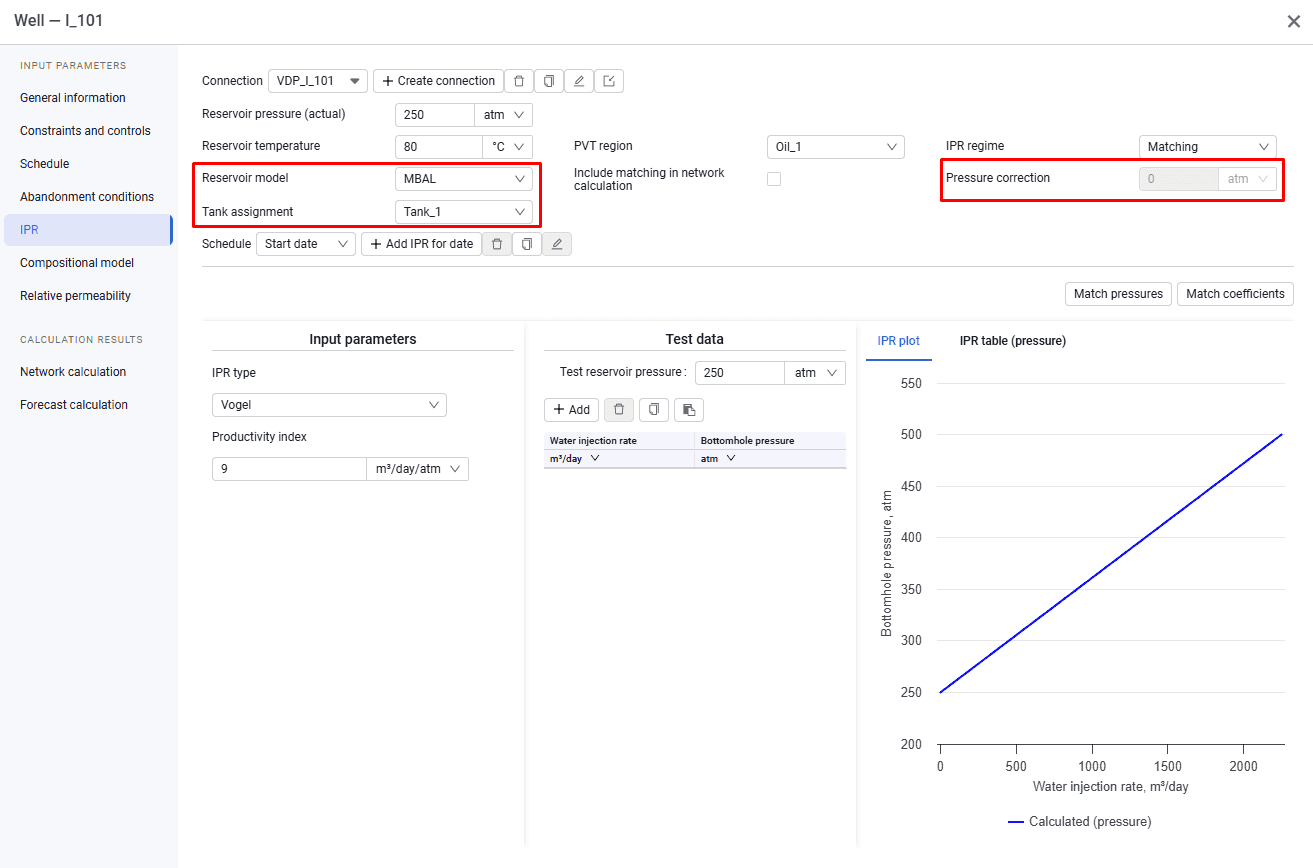Click the pencil icon next to Create connection
The width and height of the screenshot is (1313, 868).
pyautogui.click(x=578, y=81)
